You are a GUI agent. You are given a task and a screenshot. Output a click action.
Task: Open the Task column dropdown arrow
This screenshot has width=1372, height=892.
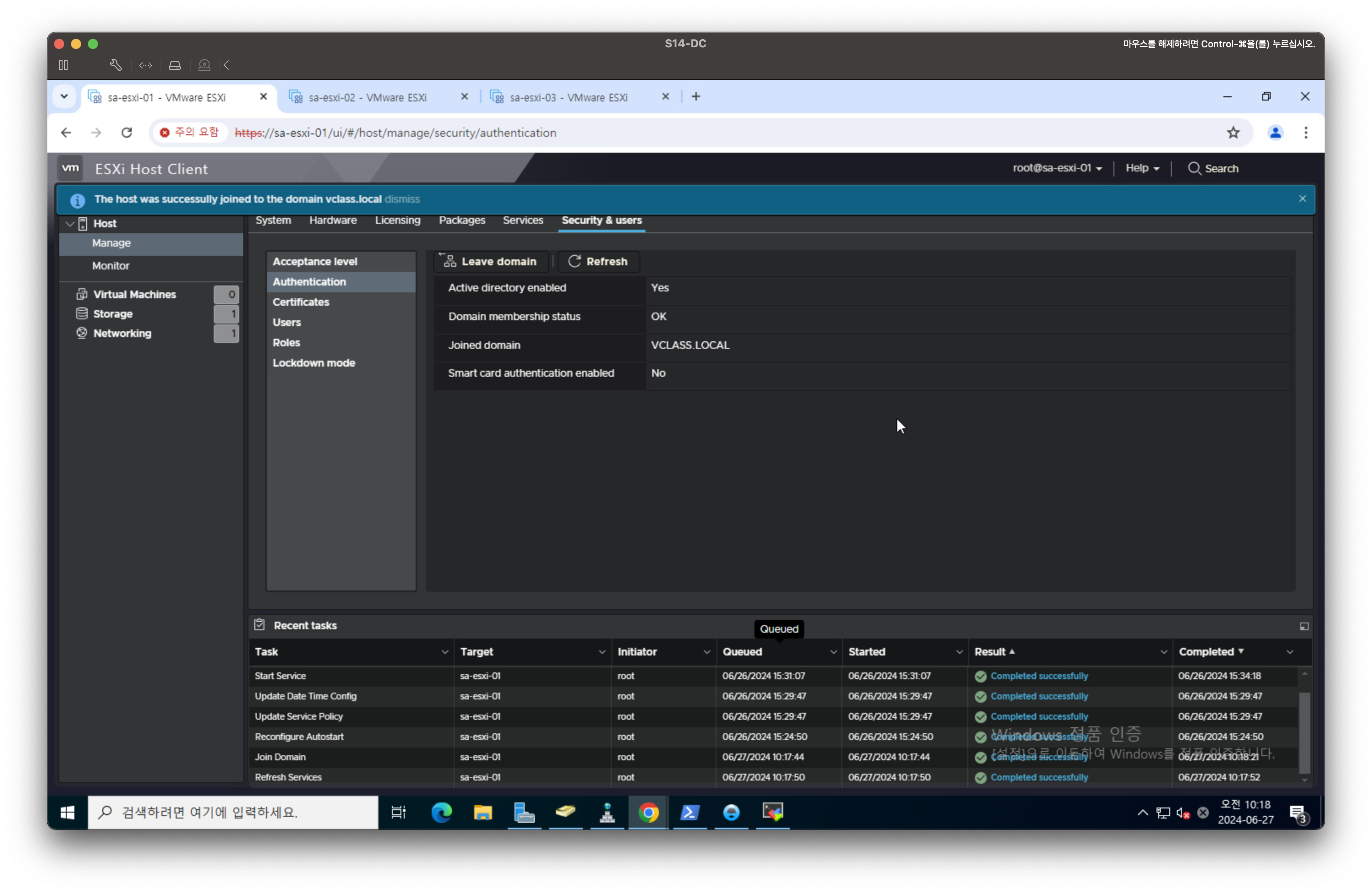444,652
